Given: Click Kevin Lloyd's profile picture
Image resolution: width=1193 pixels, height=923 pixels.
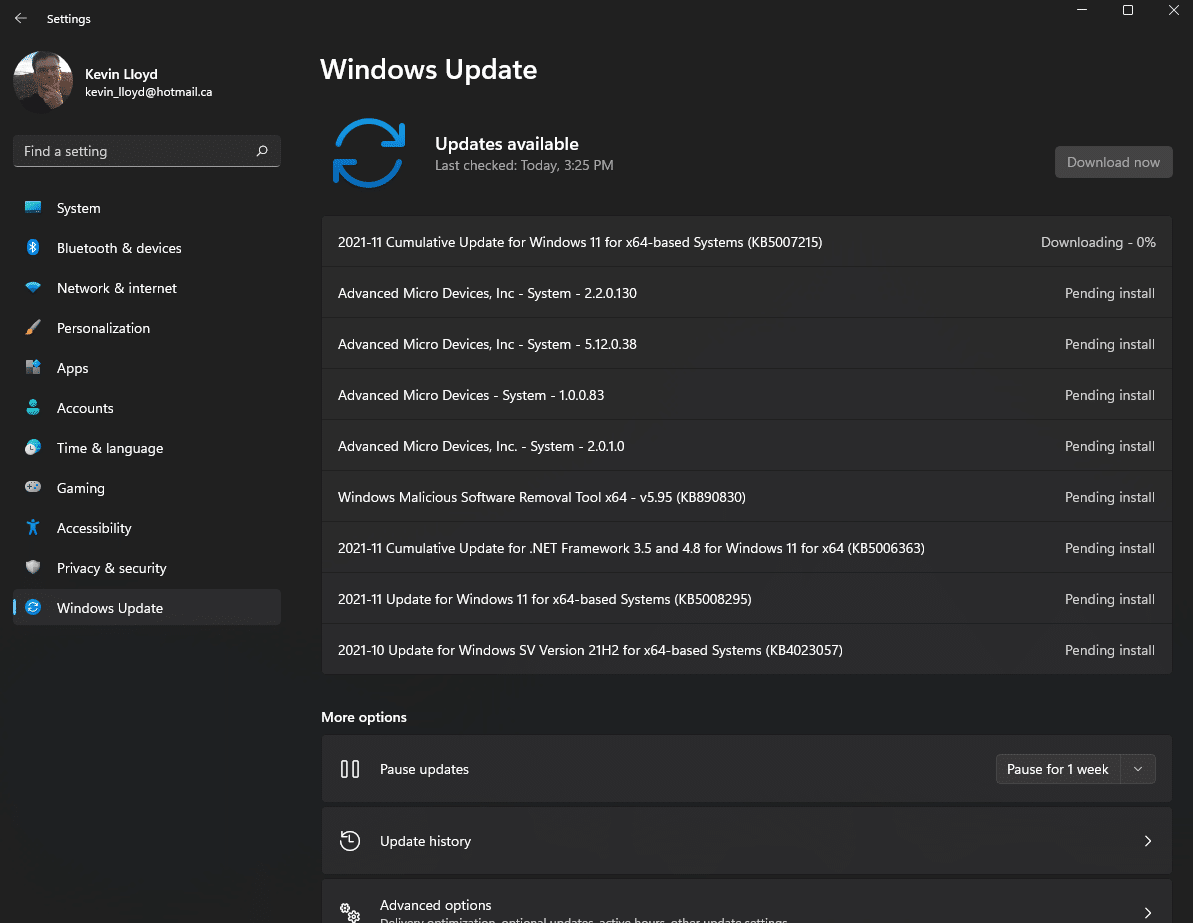Looking at the screenshot, I should pyautogui.click(x=43, y=81).
